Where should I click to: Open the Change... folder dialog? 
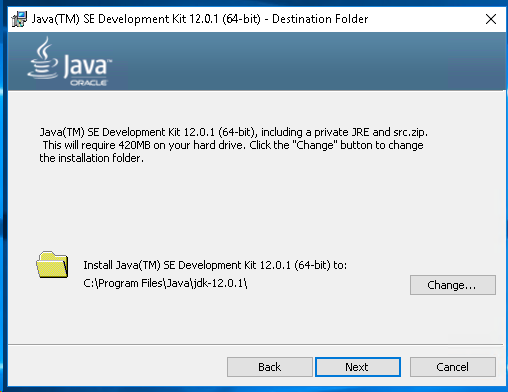[x=453, y=285]
